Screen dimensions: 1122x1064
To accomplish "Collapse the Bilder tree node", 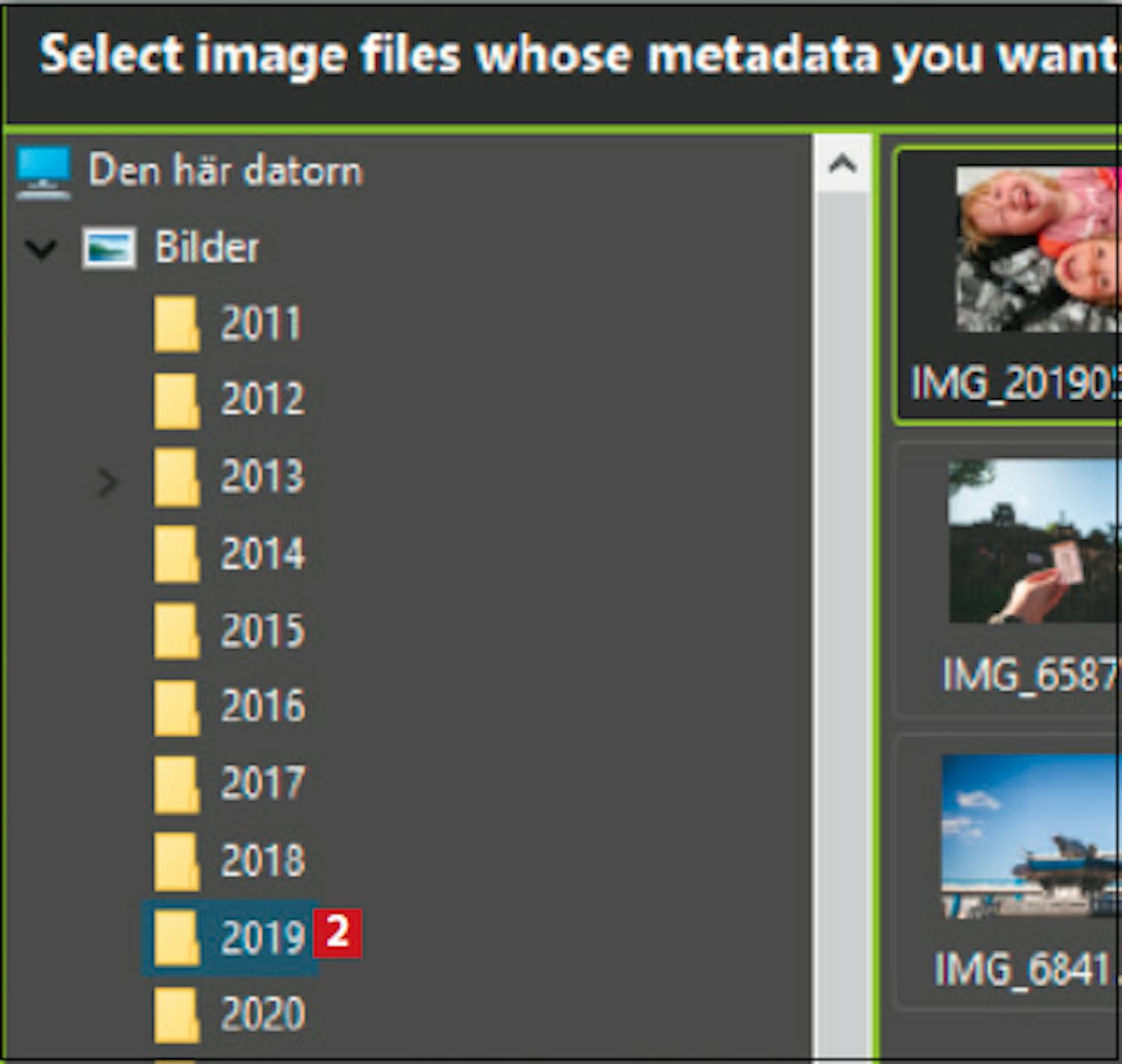I will click(x=40, y=249).
